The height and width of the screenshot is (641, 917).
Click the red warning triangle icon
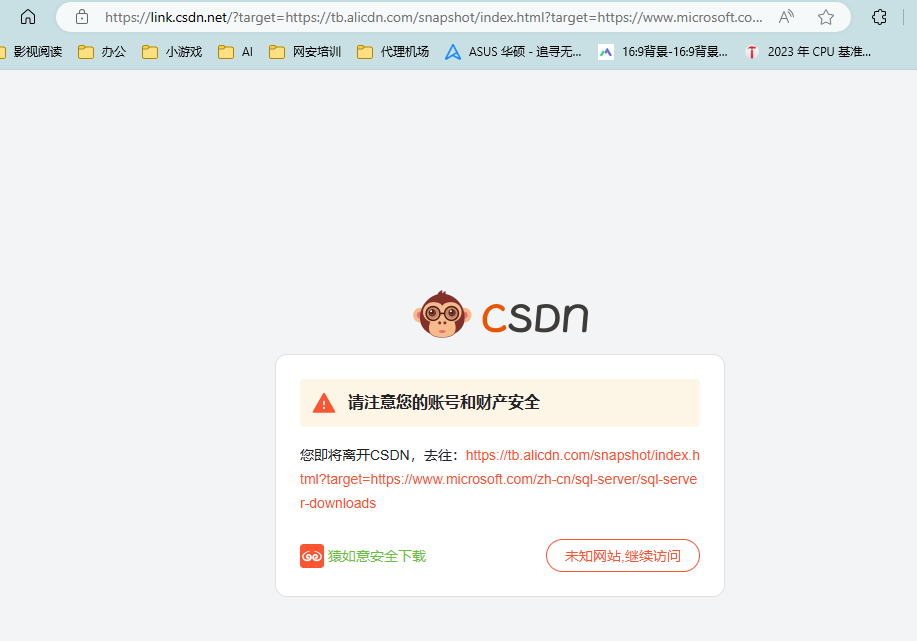[x=323, y=403]
